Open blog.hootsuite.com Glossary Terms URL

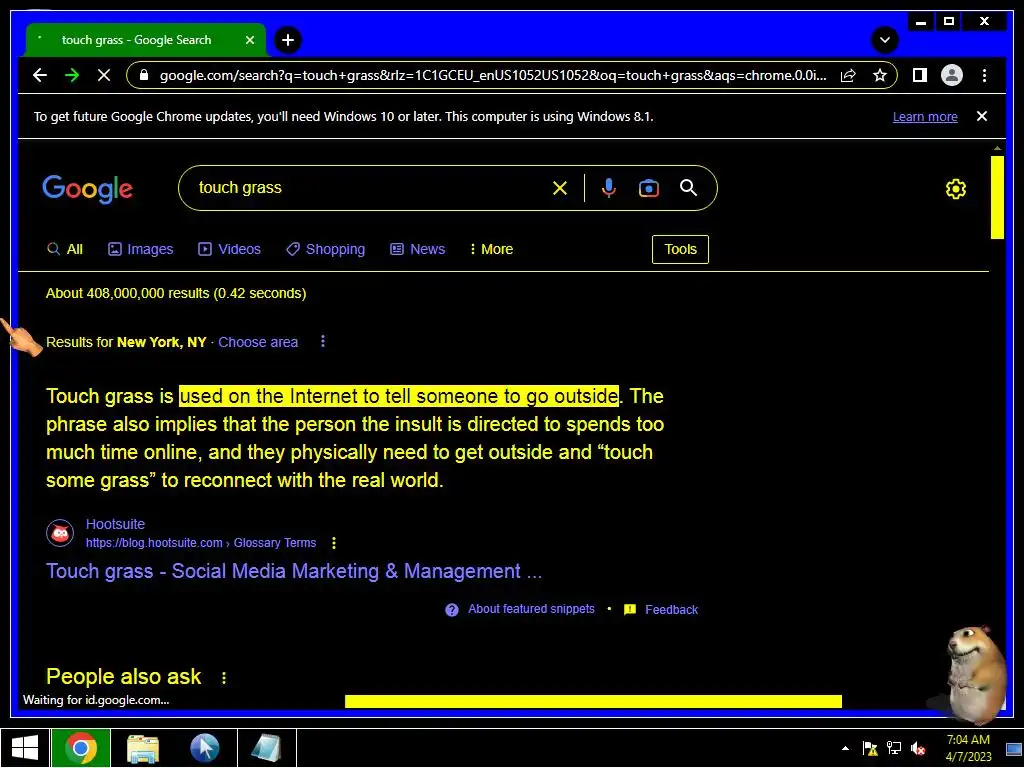click(201, 543)
